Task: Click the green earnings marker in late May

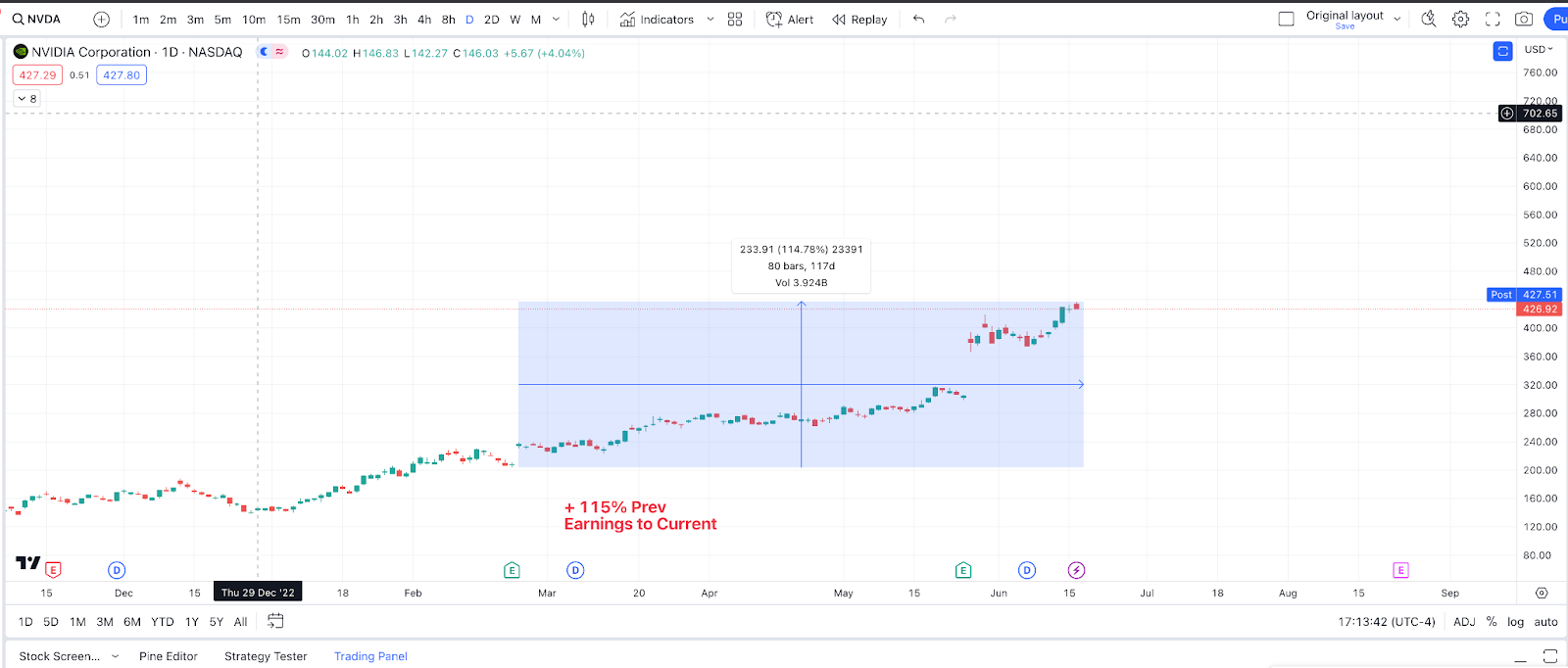Action: [x=963, y=570]
